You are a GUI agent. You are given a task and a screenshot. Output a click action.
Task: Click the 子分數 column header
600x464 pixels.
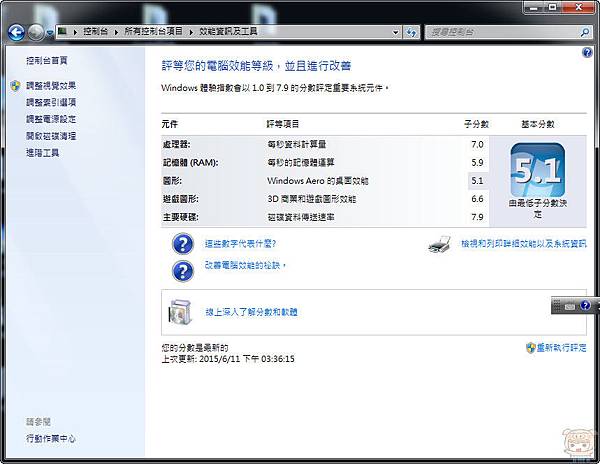click(476, 124)
